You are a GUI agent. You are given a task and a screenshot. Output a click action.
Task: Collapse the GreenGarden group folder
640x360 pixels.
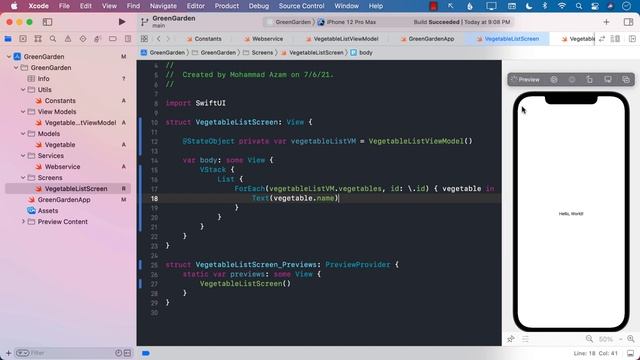click(16, 67)
